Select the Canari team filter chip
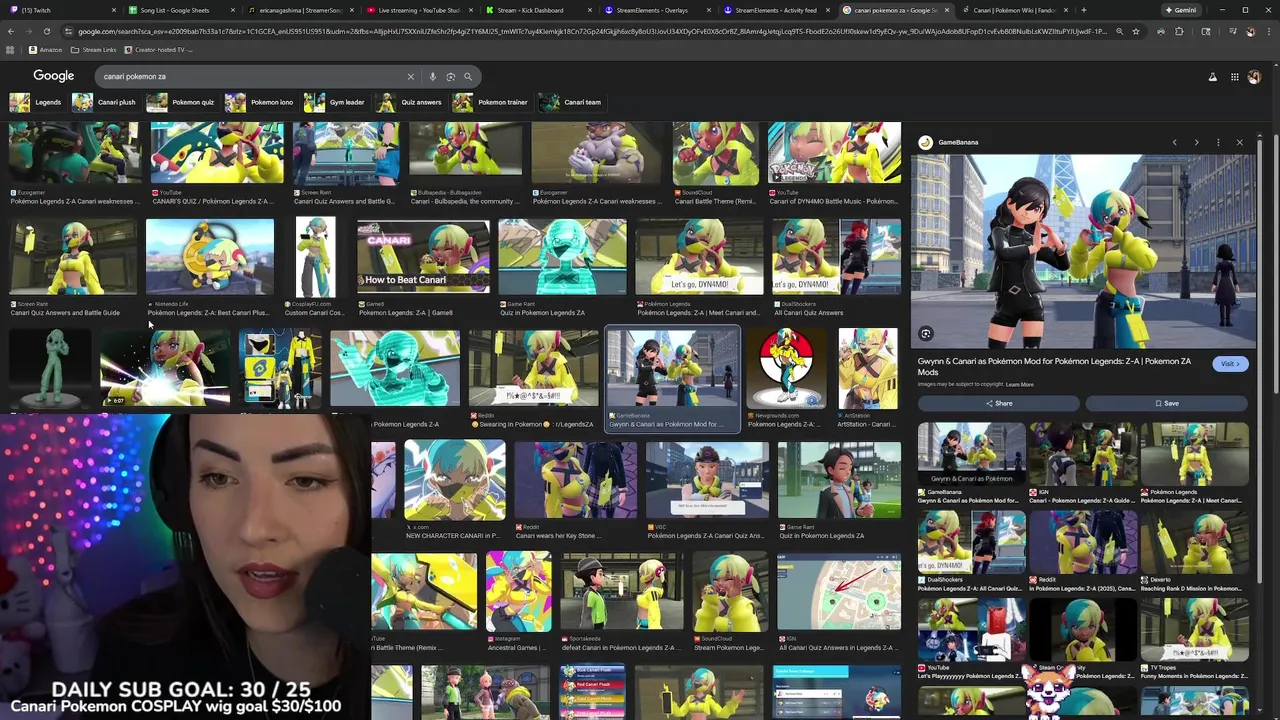The width and height of the screenshot is (1280, 720). coord(571,102)
